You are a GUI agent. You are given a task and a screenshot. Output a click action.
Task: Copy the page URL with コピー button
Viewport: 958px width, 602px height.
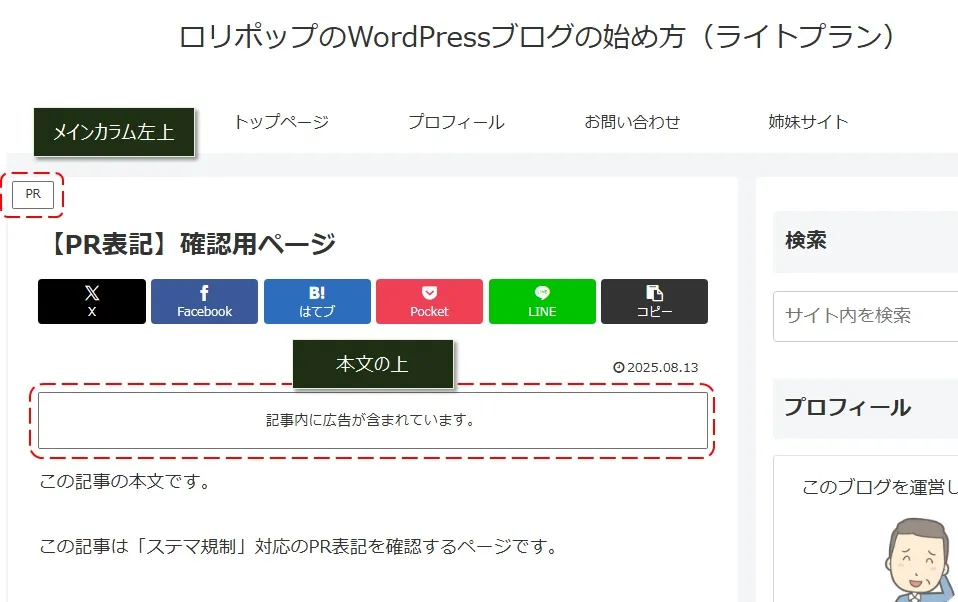click(654, 301)
